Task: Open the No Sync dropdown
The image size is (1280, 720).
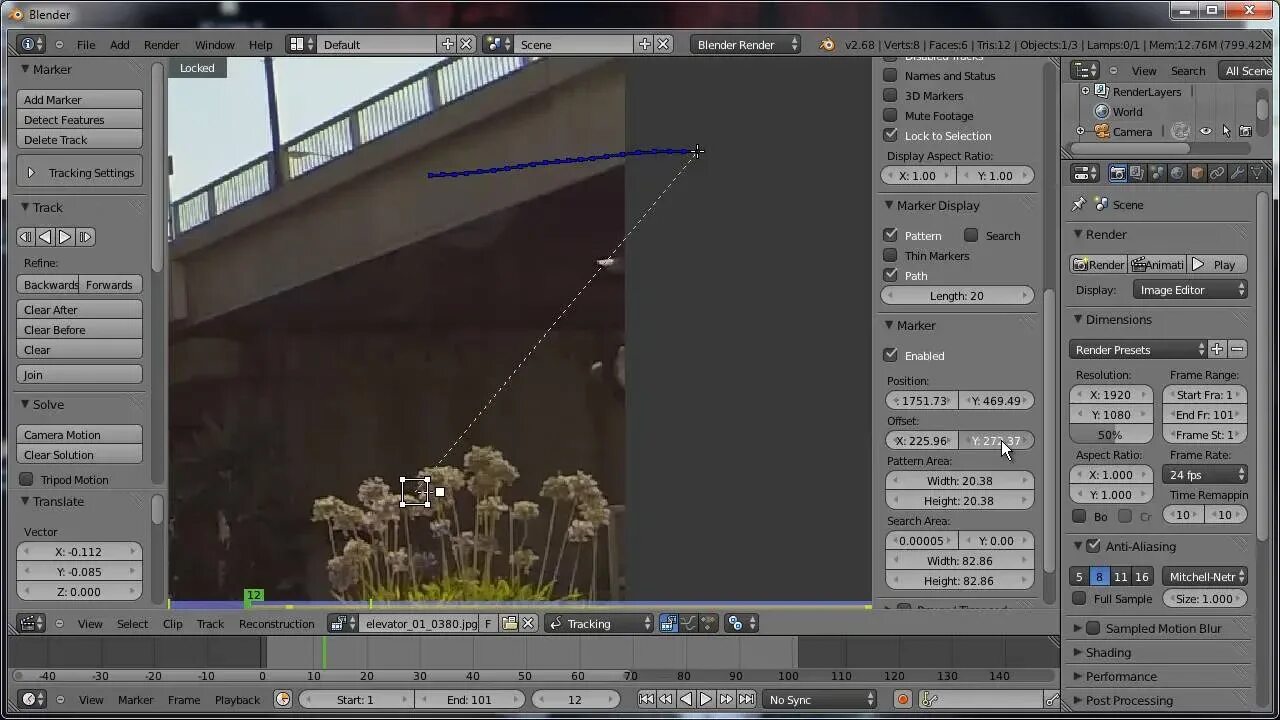Action: tap(820, 699)
